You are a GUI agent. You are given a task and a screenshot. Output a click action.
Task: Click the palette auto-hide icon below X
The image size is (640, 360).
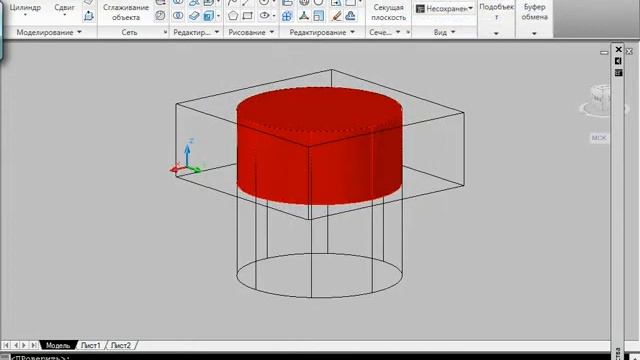(618, 61)
